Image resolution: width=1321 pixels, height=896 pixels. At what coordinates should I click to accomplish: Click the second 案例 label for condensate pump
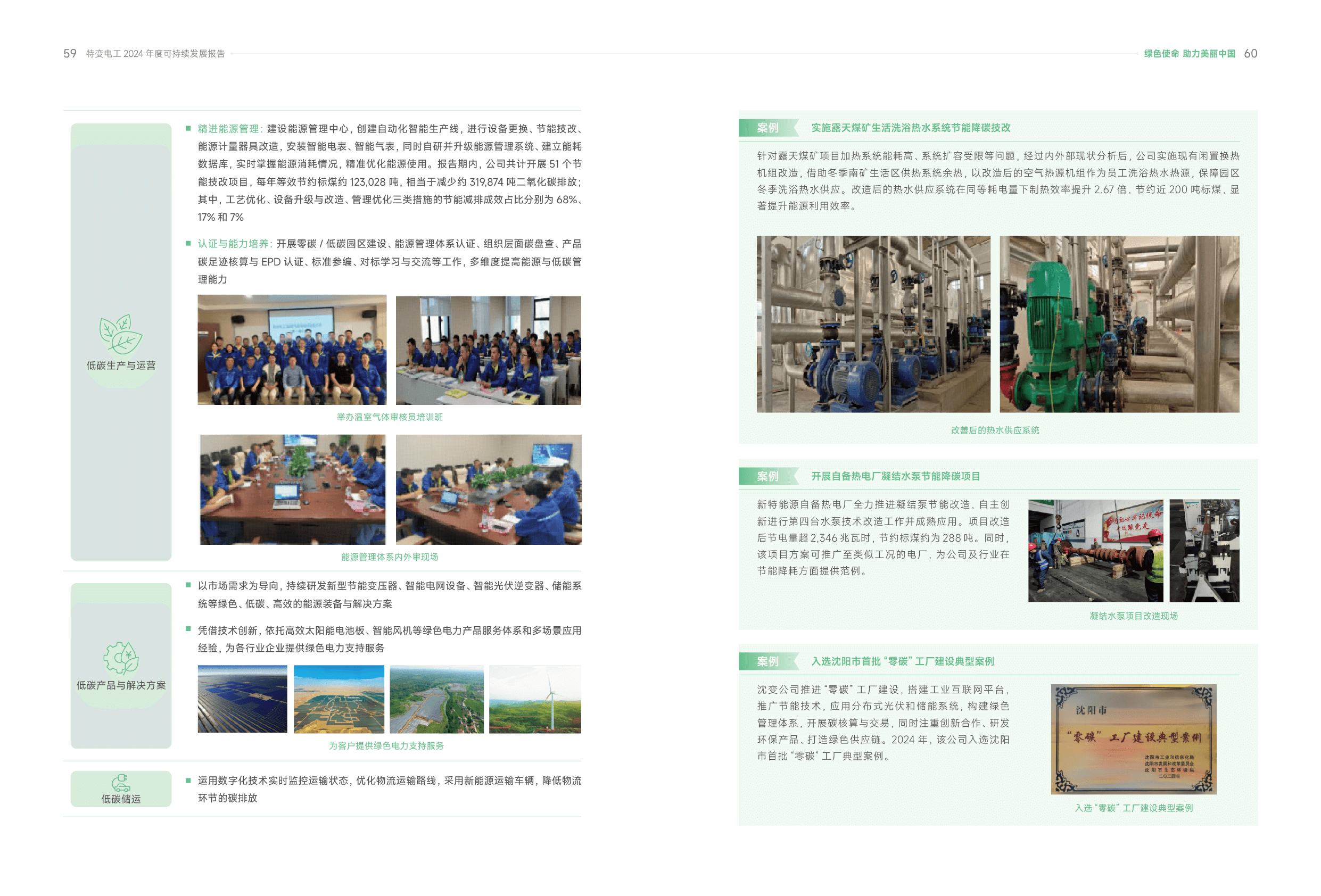click(767, 476)
